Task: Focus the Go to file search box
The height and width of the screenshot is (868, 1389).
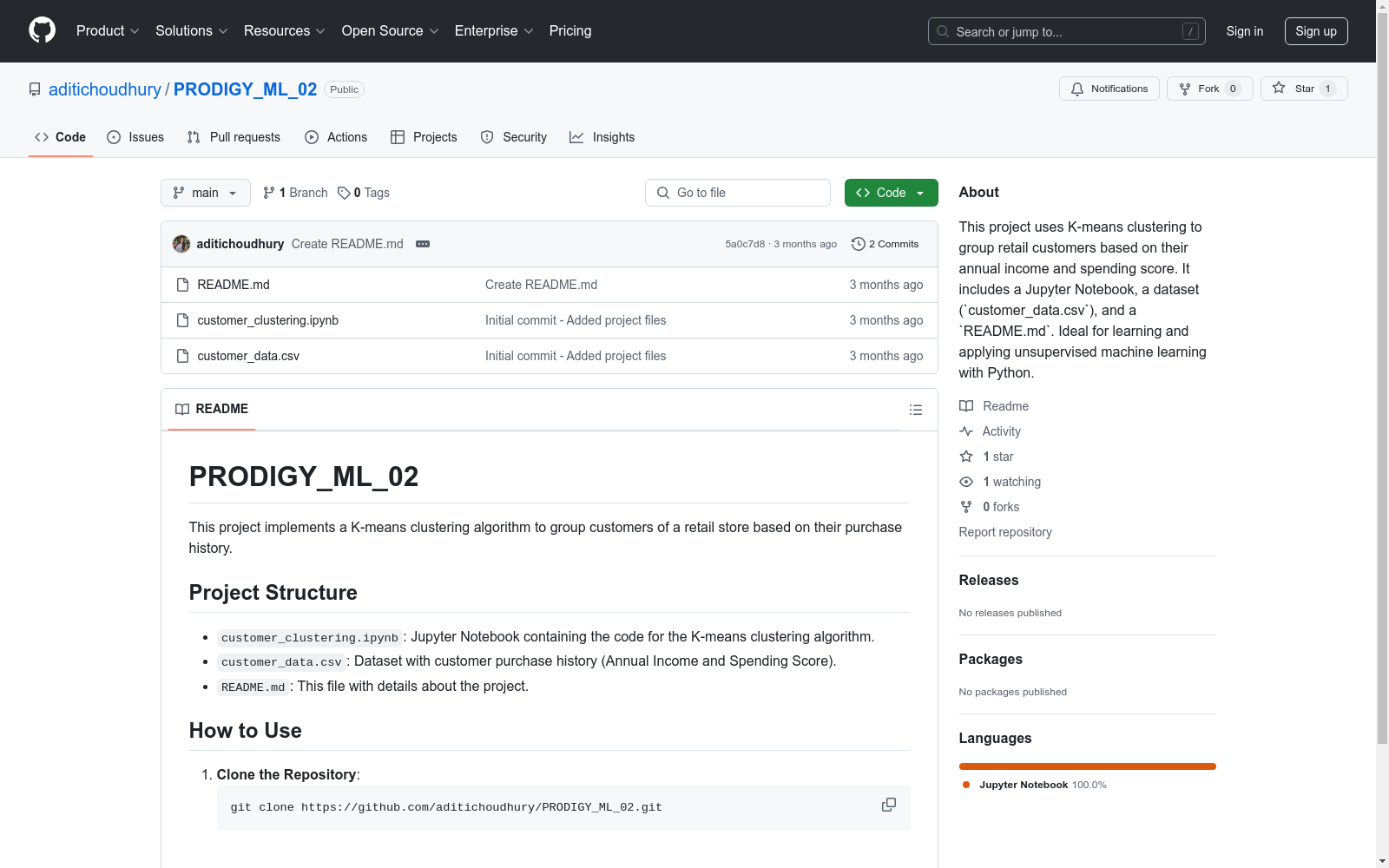Action: [738, 193]
